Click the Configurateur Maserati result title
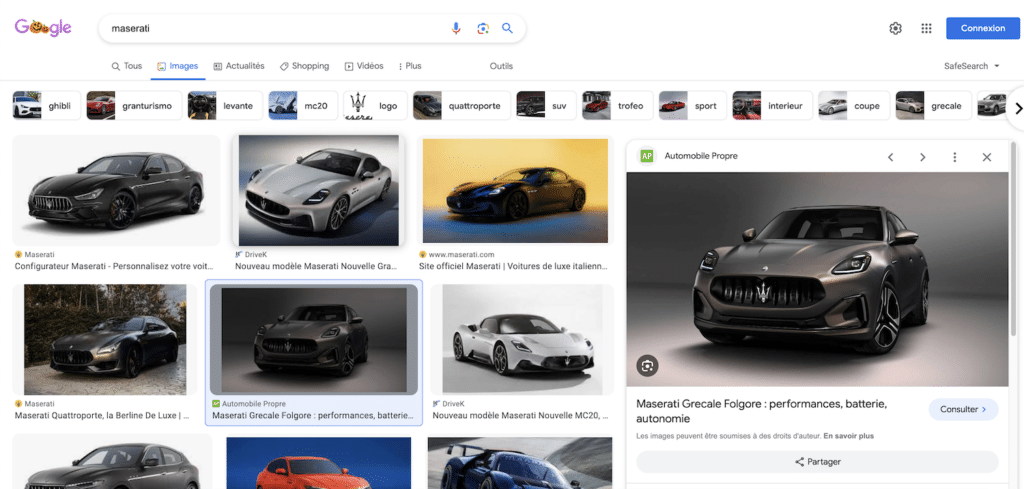The height and width of the screenshot is (489, 1024). click(114, 266)
